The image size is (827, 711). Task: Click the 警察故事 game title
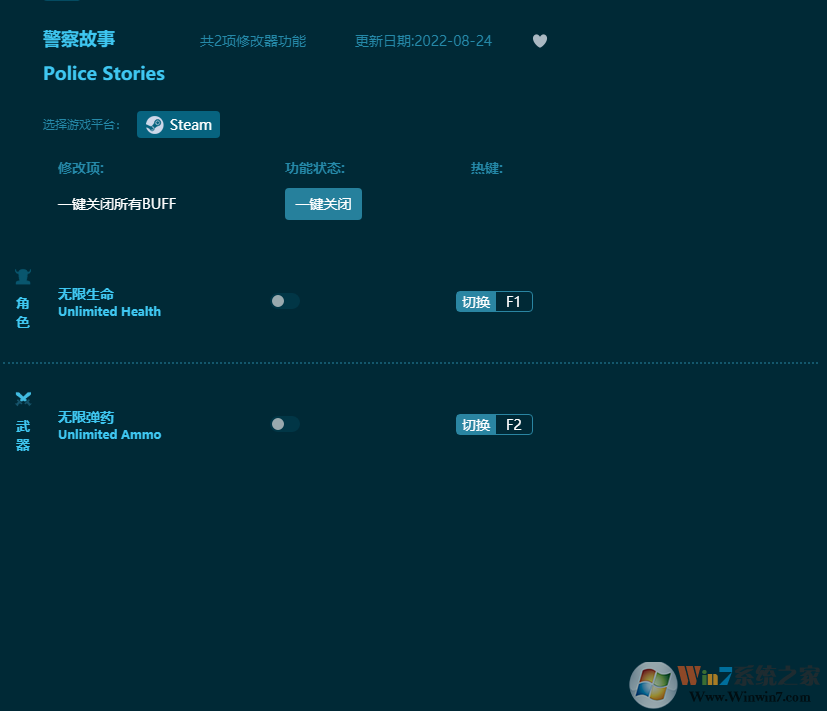79,39
